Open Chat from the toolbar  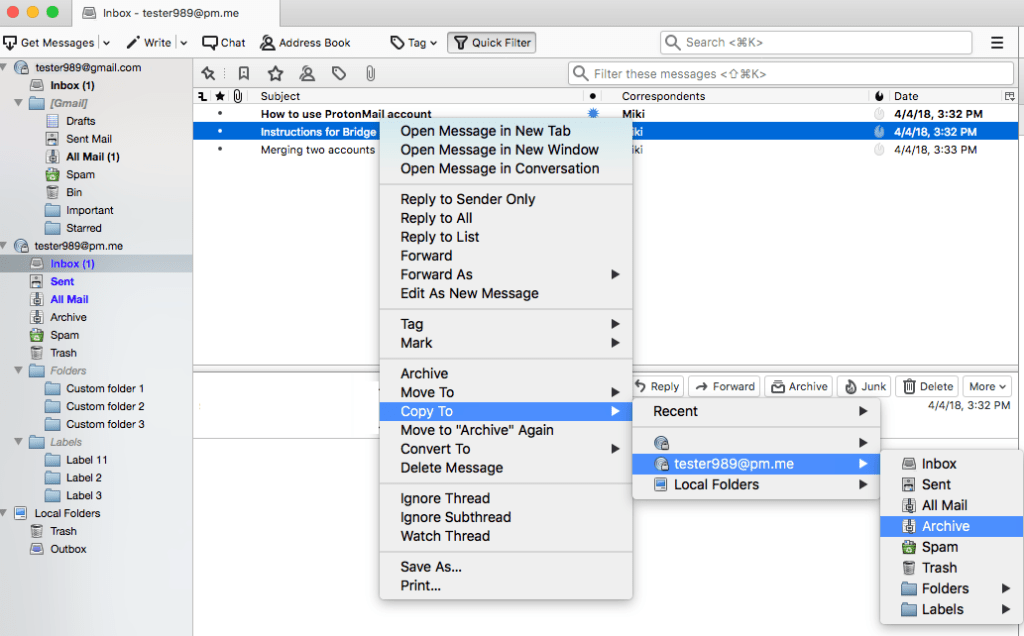223,43
